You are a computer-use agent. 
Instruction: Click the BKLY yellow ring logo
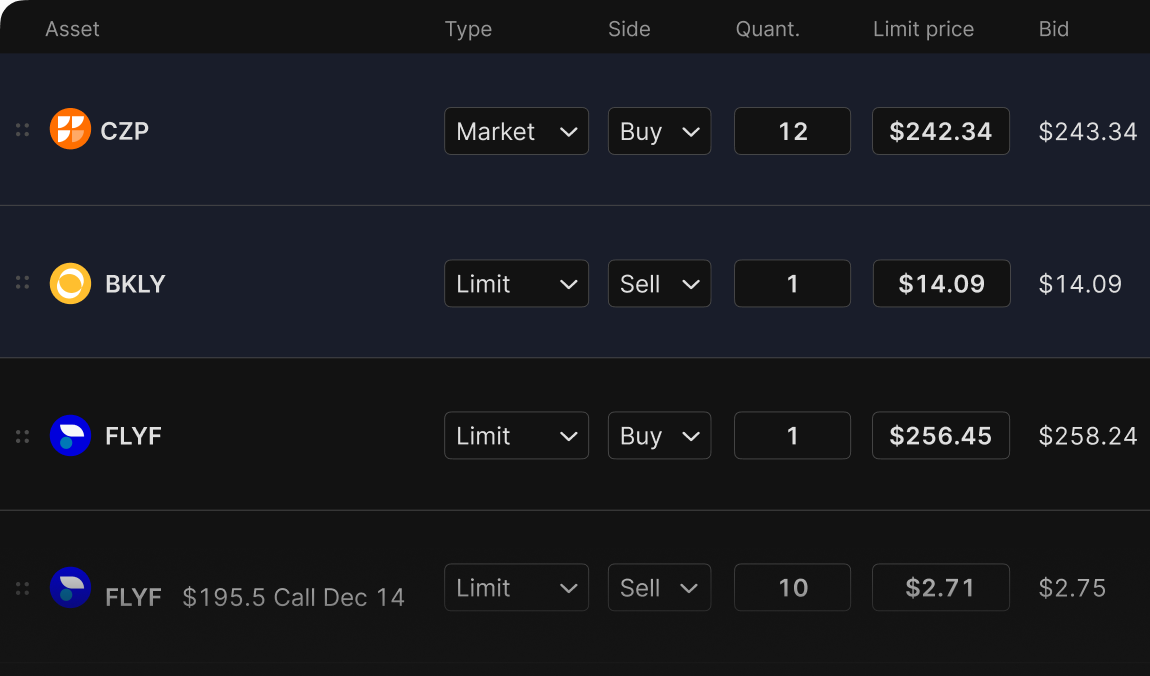click(70, 284)
